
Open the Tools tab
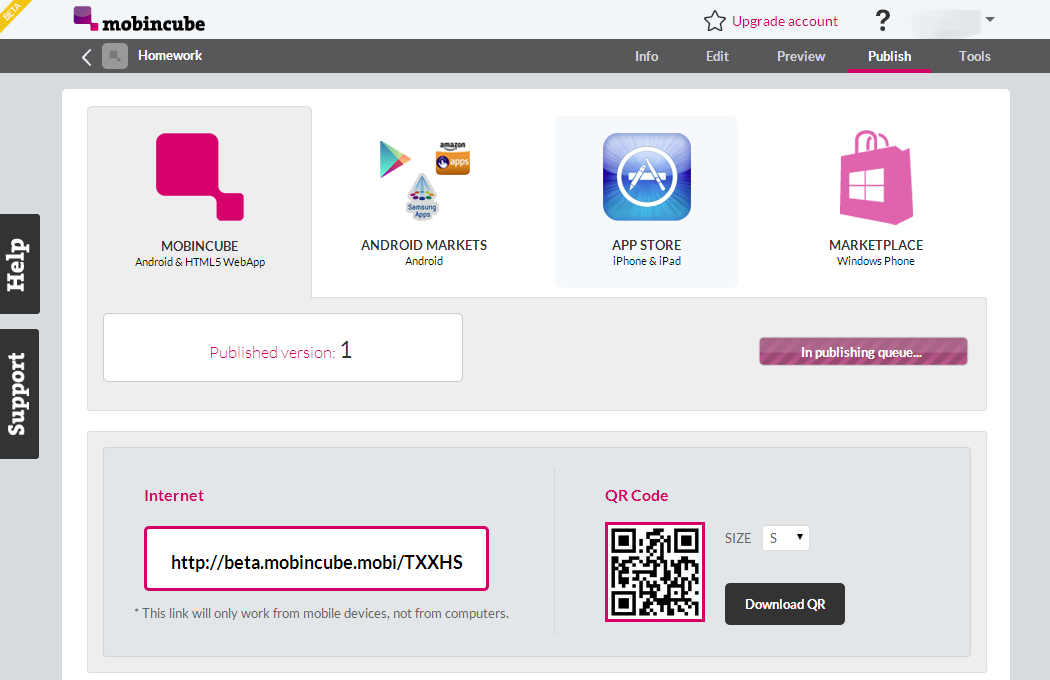click(974, 56)
